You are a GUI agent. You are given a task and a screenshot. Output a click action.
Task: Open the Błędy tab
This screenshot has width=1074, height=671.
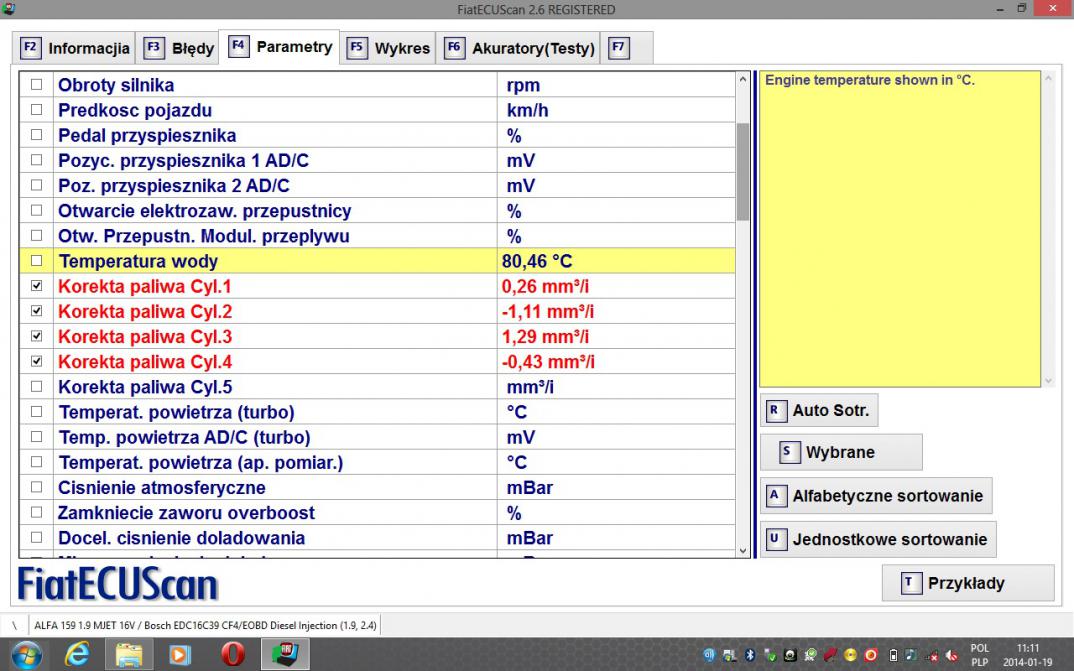[178, 48]
